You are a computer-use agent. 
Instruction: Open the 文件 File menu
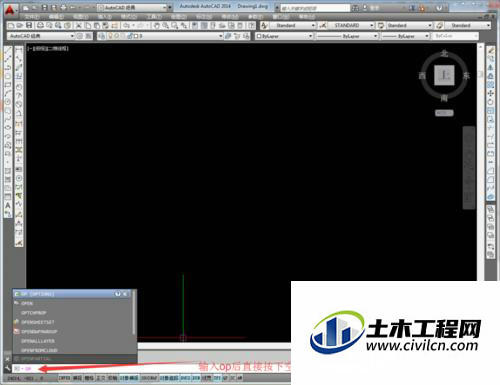32,17
